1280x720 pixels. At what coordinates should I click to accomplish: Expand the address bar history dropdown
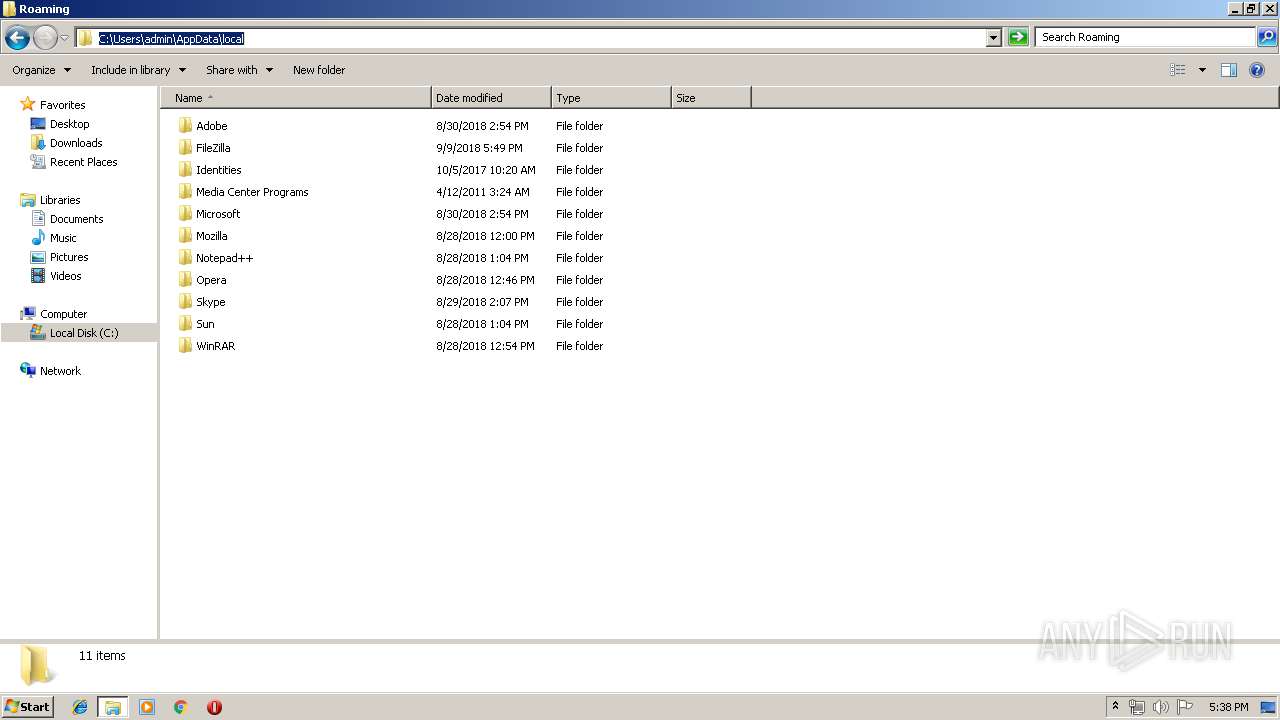click(x=993, y=38)
